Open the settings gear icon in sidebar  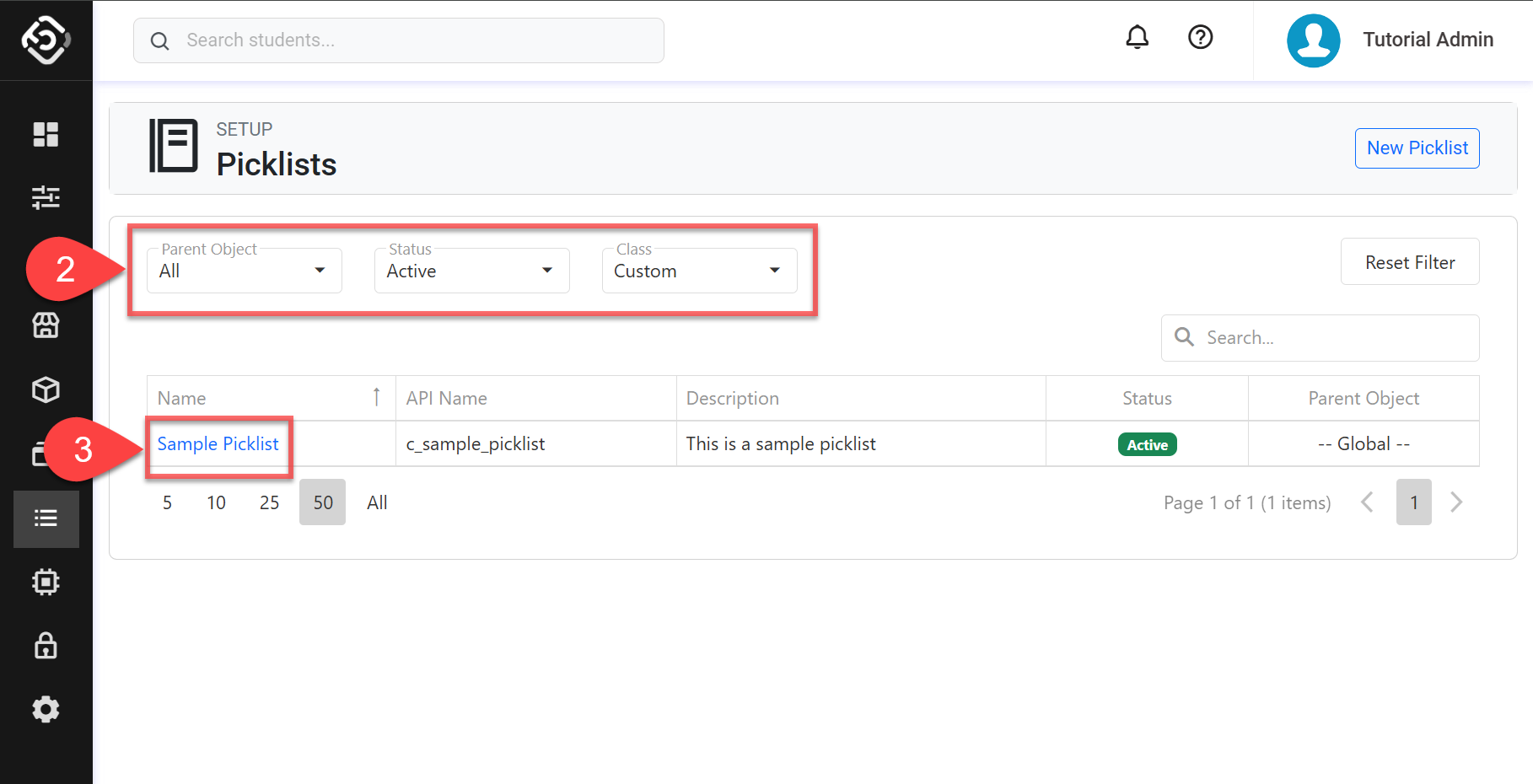tap(46, 710)
